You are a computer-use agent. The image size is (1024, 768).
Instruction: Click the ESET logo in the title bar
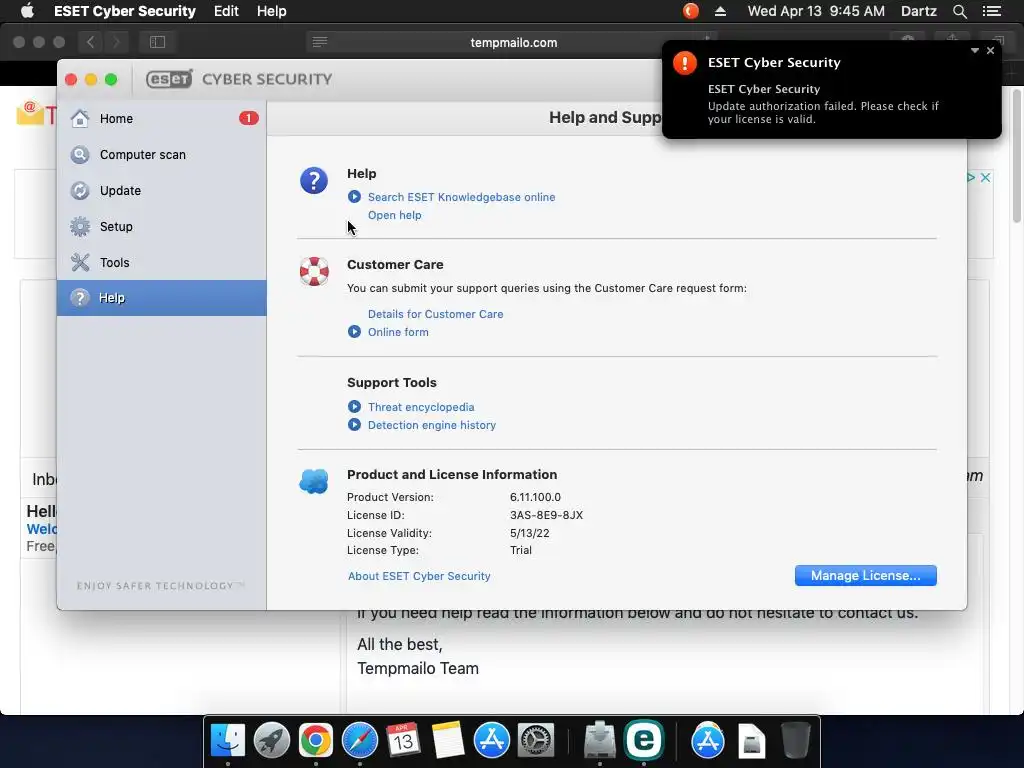169,79
